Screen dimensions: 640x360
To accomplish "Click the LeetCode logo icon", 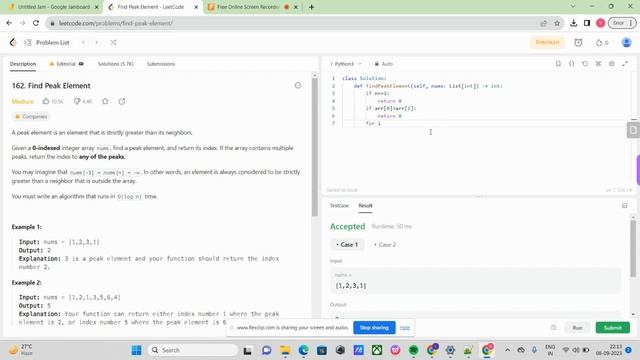I will [13, 42].
